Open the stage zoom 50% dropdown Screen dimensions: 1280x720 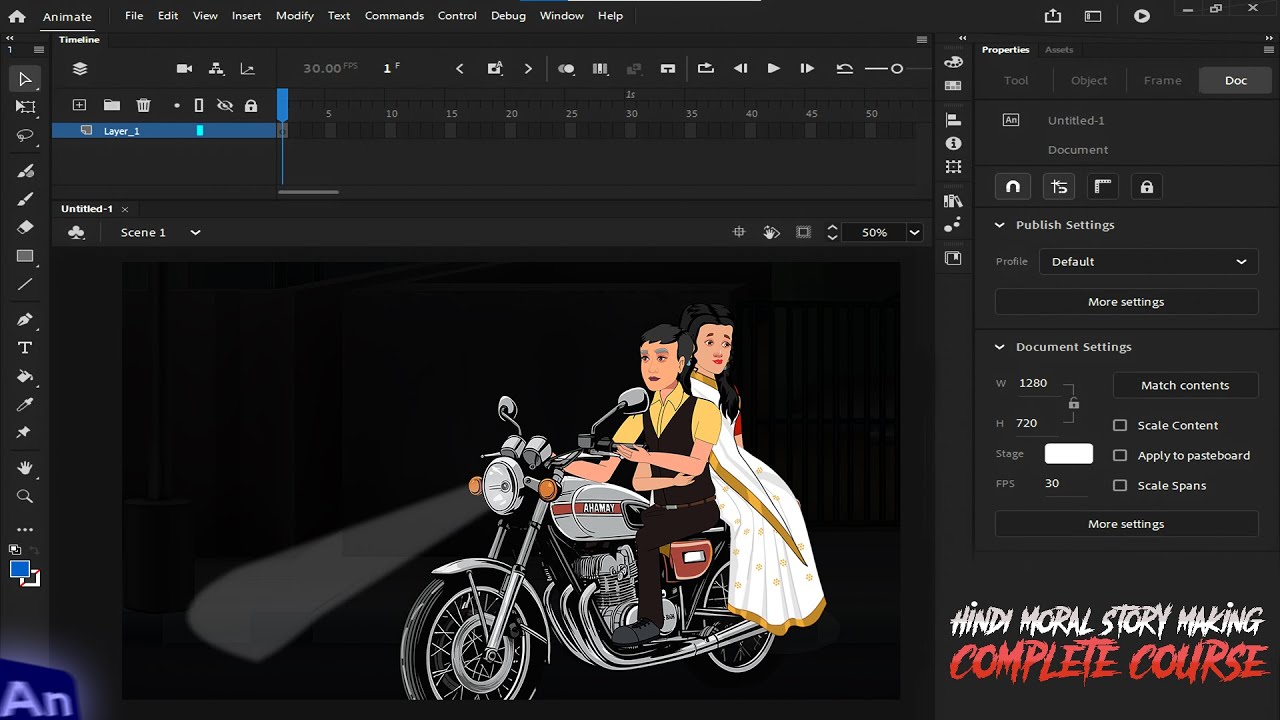(x=914, y=232)
